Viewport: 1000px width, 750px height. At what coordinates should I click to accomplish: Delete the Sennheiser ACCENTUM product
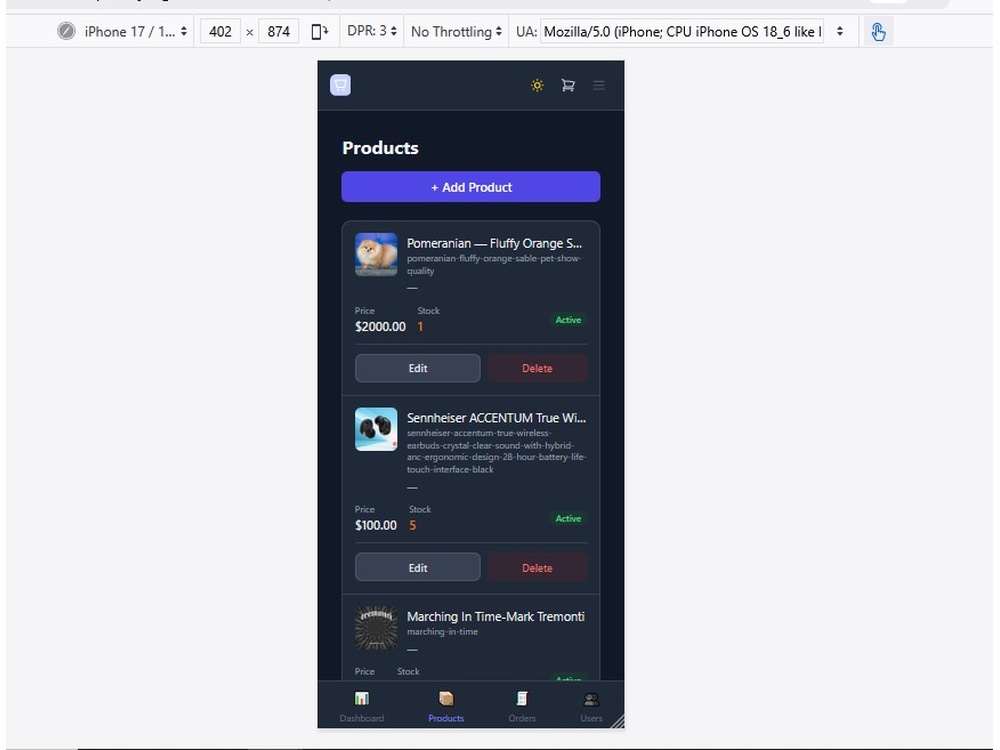(537, 568)
